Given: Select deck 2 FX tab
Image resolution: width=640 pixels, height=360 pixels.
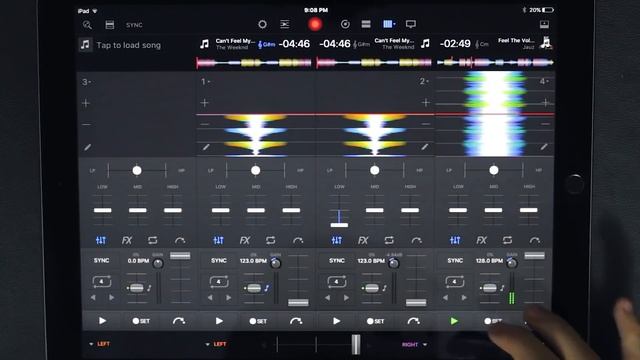Looking at the screenshot, I should pos(363,240).
